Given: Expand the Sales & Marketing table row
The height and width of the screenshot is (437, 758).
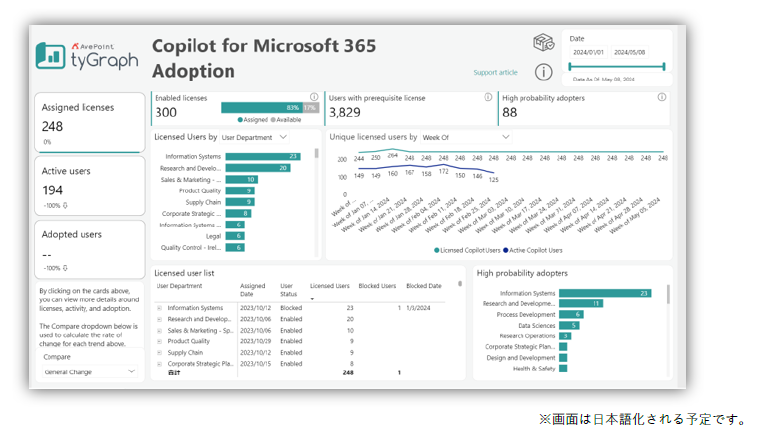Looking at the screenshot, I should pyautogui.click(x=159, y=331).
